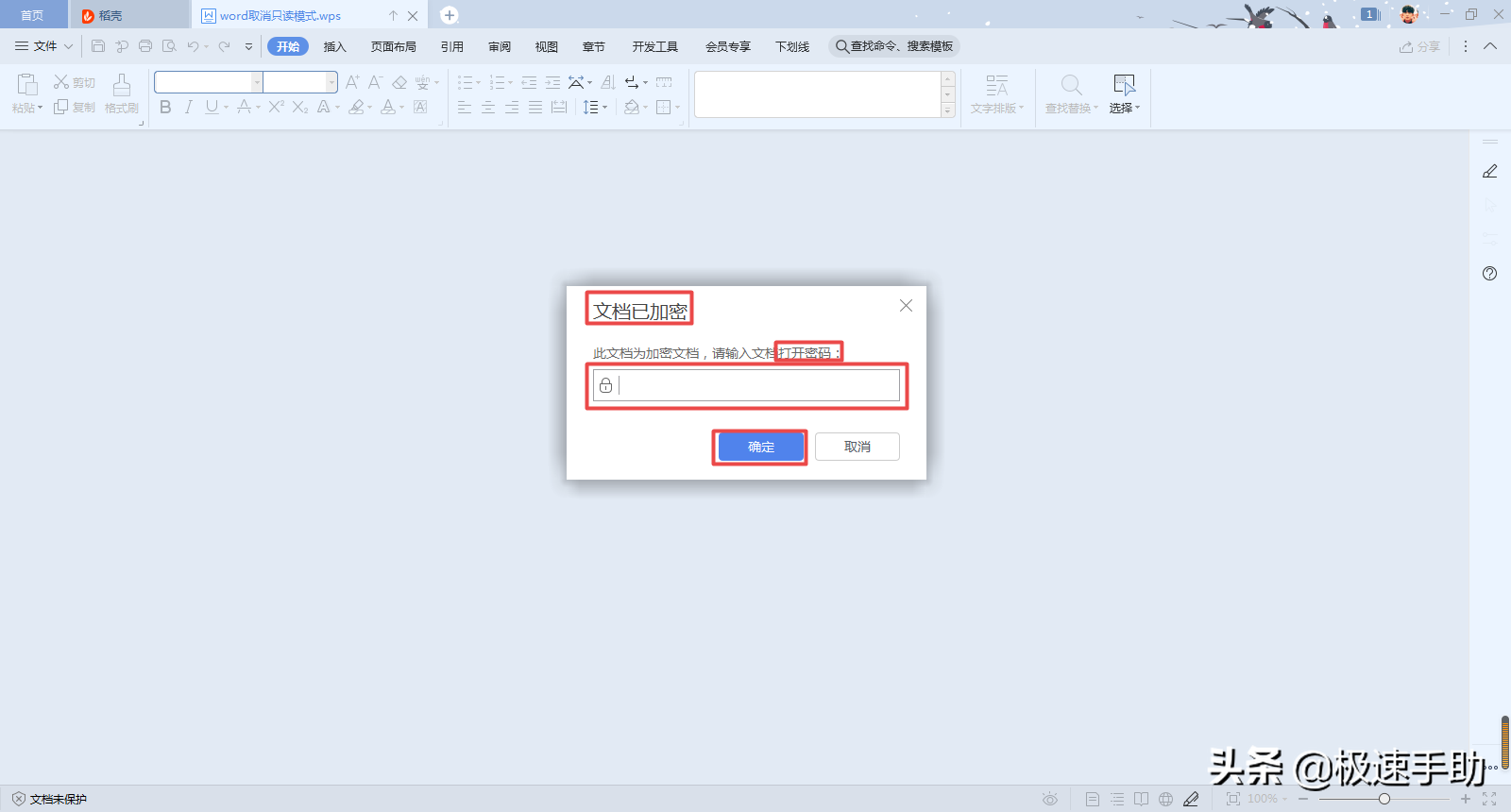This screenshot has height=812, width=1511.
Task: Open the 页面布局 (Page Layout) tab
Action: pyautogui.click(x=393, y=46)
